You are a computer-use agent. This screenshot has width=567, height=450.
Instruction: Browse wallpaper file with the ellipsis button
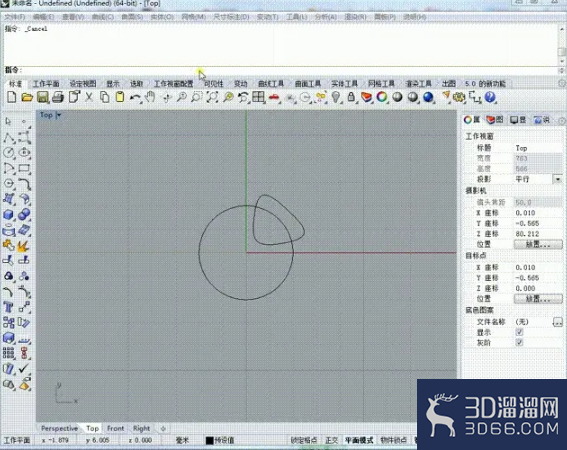[558, 322]
